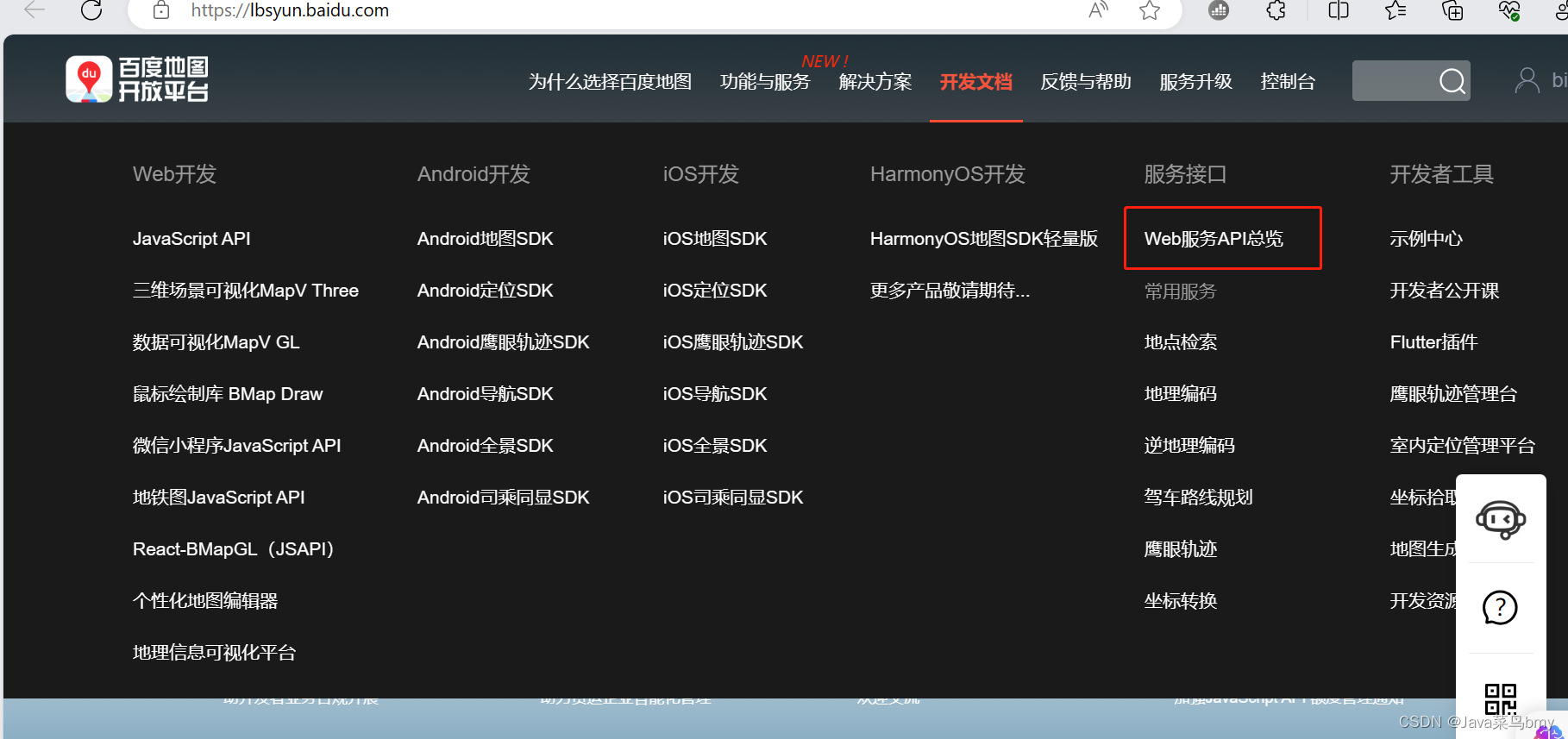Screen dimensions: 1568x739
Task: Click the QR code icon
Action: 1501,699
